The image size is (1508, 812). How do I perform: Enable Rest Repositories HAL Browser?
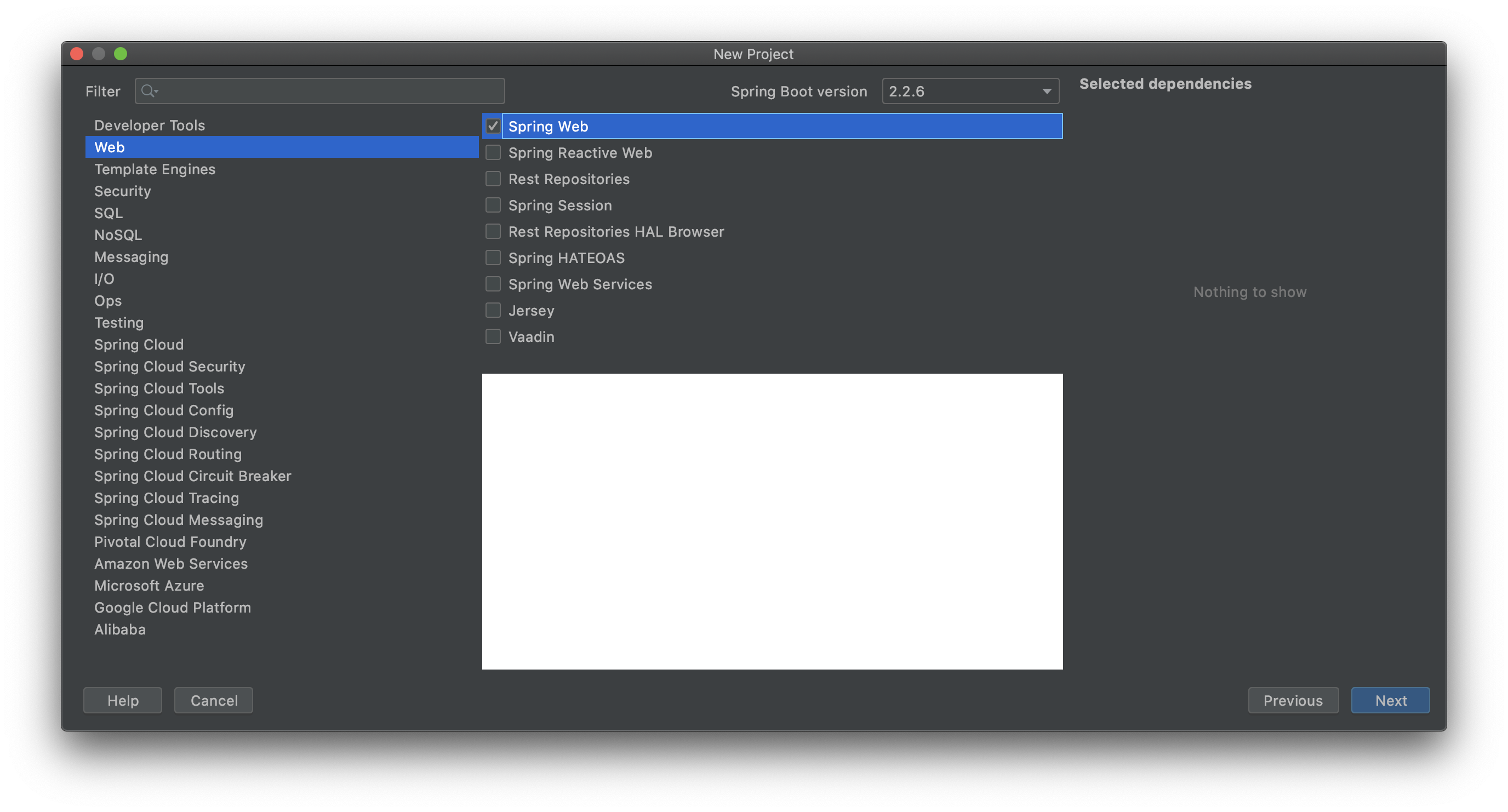click(x=493, y=231)
